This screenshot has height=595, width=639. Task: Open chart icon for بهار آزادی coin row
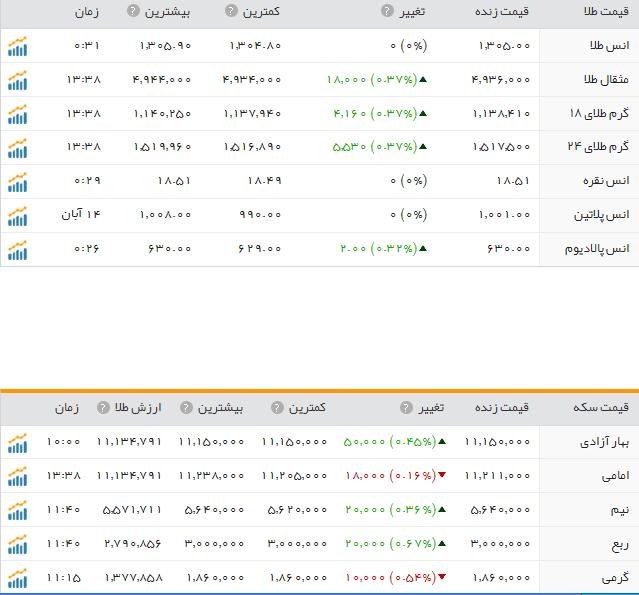coord(17,443)
